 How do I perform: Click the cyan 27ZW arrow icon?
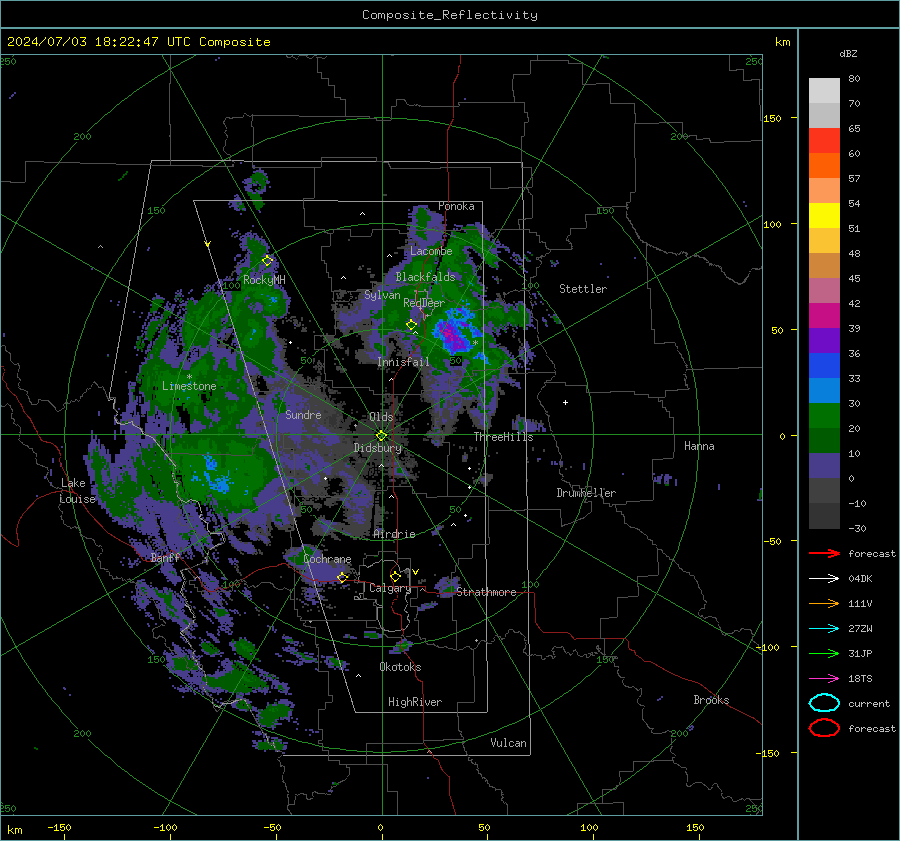[x=824, y=629]
